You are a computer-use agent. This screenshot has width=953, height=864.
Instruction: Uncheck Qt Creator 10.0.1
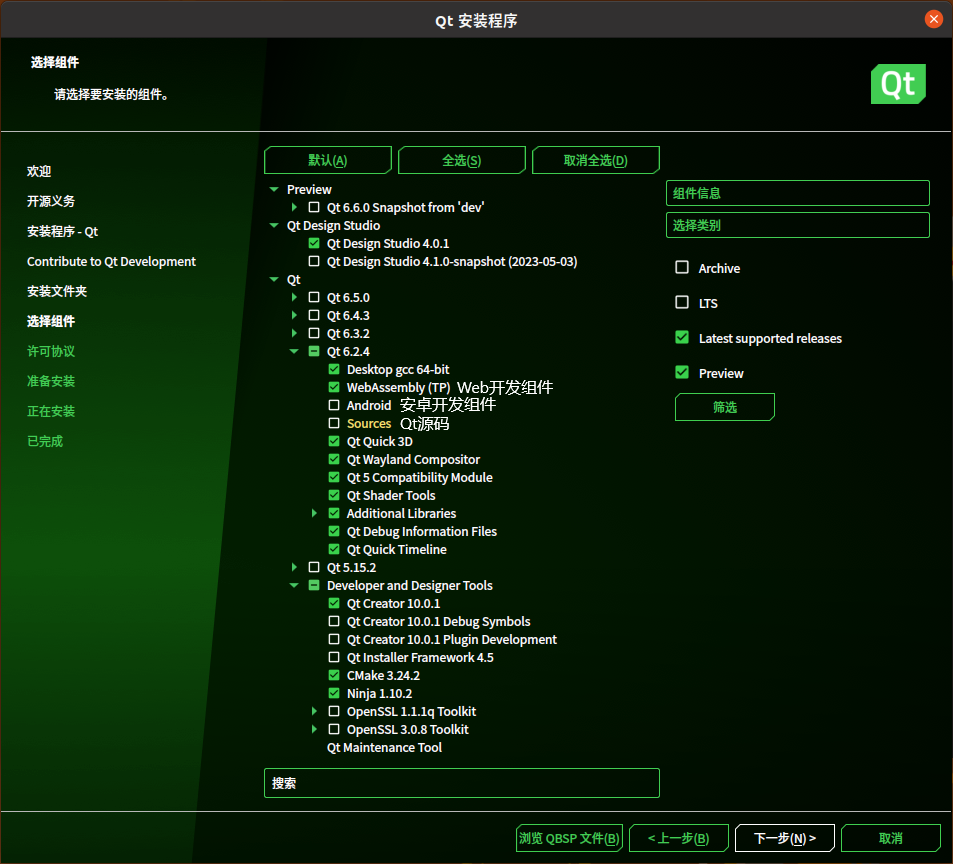pyautogui.click(x=334, y=603)
